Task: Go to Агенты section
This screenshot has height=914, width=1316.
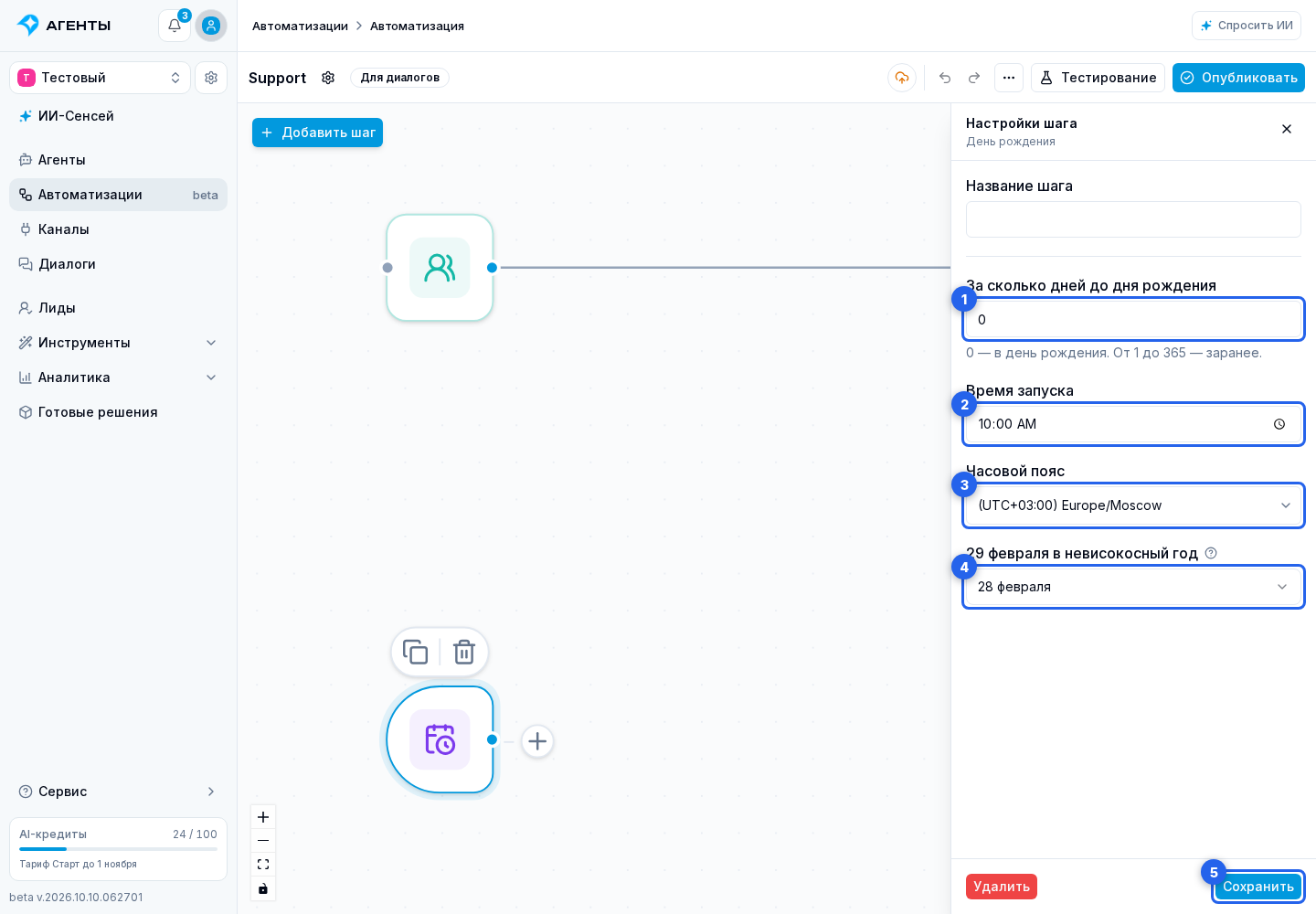Action: [x=119, y=160]
